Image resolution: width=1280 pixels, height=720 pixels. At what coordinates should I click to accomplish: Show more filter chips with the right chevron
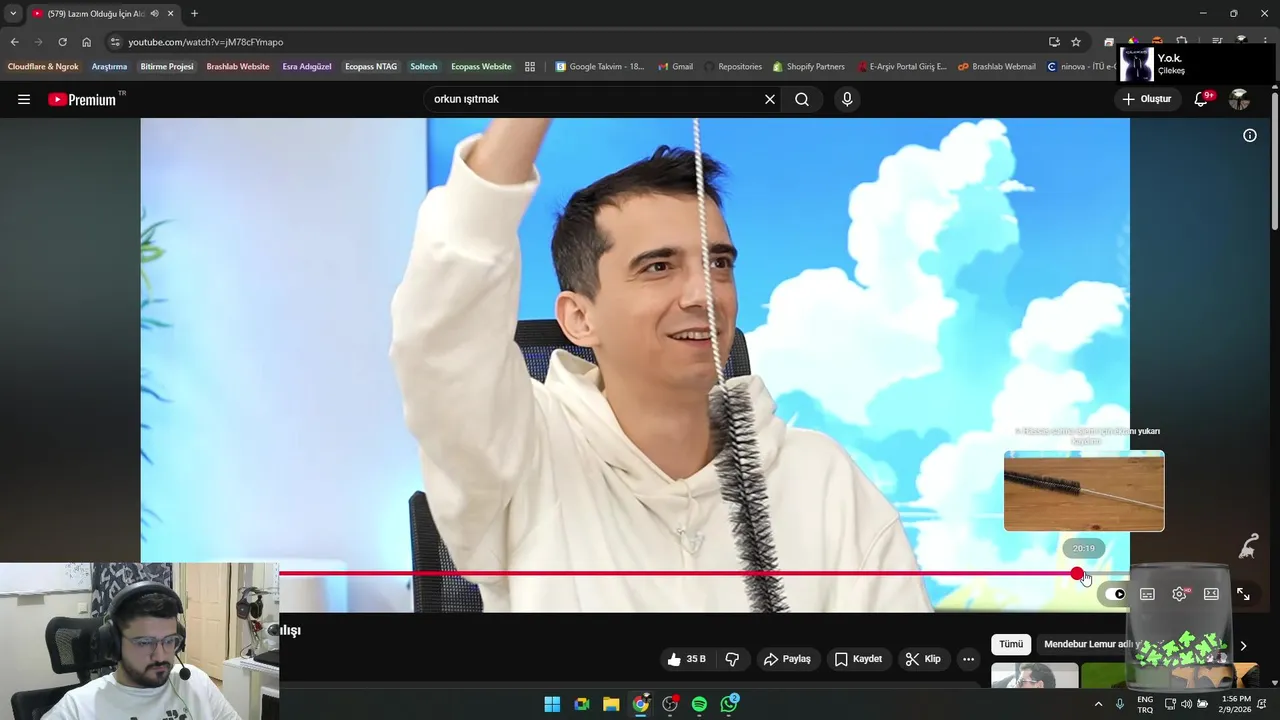click(x=1243, y=646)
